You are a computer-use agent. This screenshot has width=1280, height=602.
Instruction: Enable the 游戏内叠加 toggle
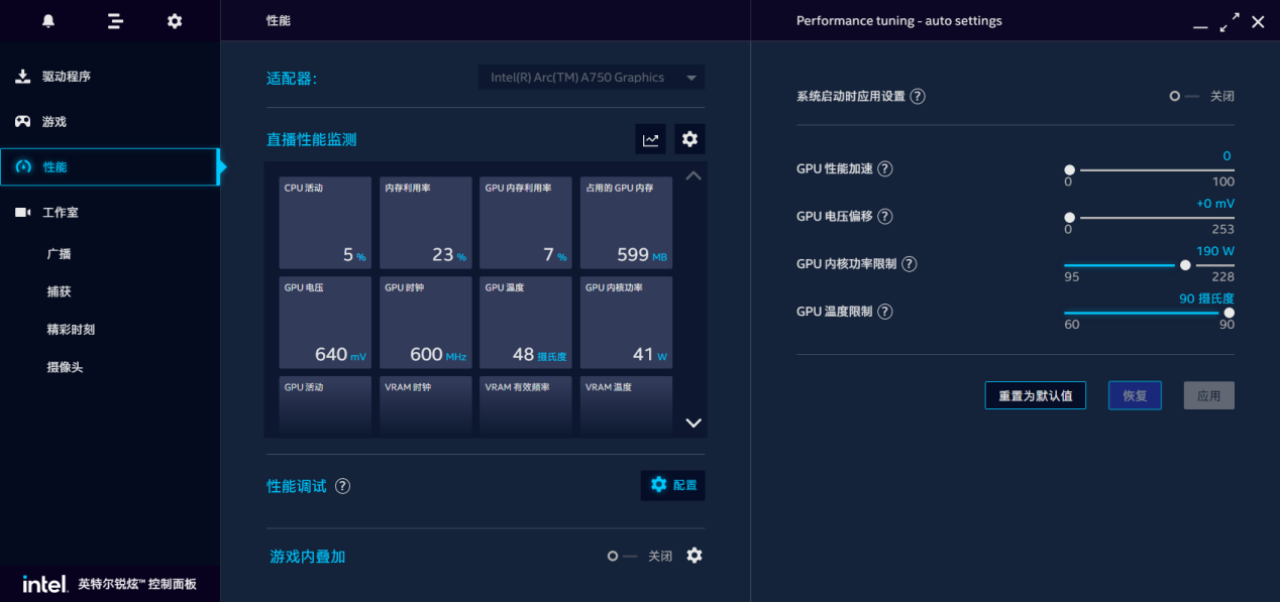pos(620,556)
